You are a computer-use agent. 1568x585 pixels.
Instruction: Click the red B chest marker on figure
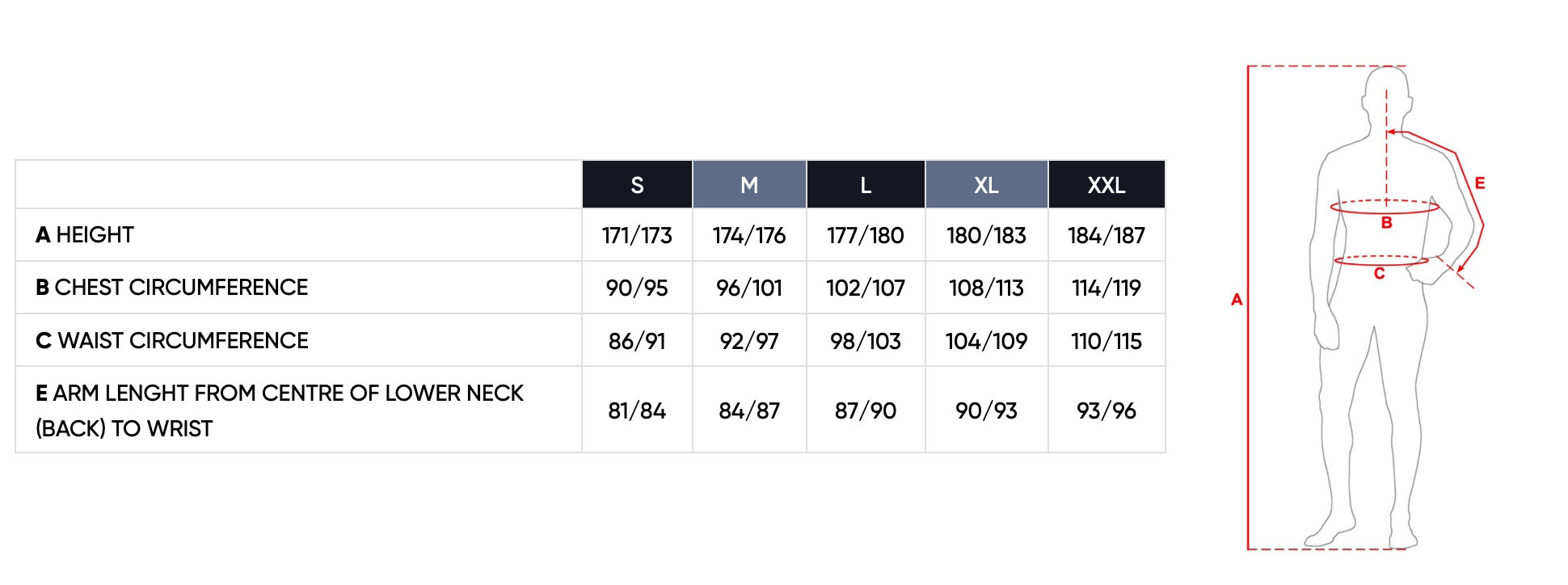pyautogui.click(x=1386, y=222)
